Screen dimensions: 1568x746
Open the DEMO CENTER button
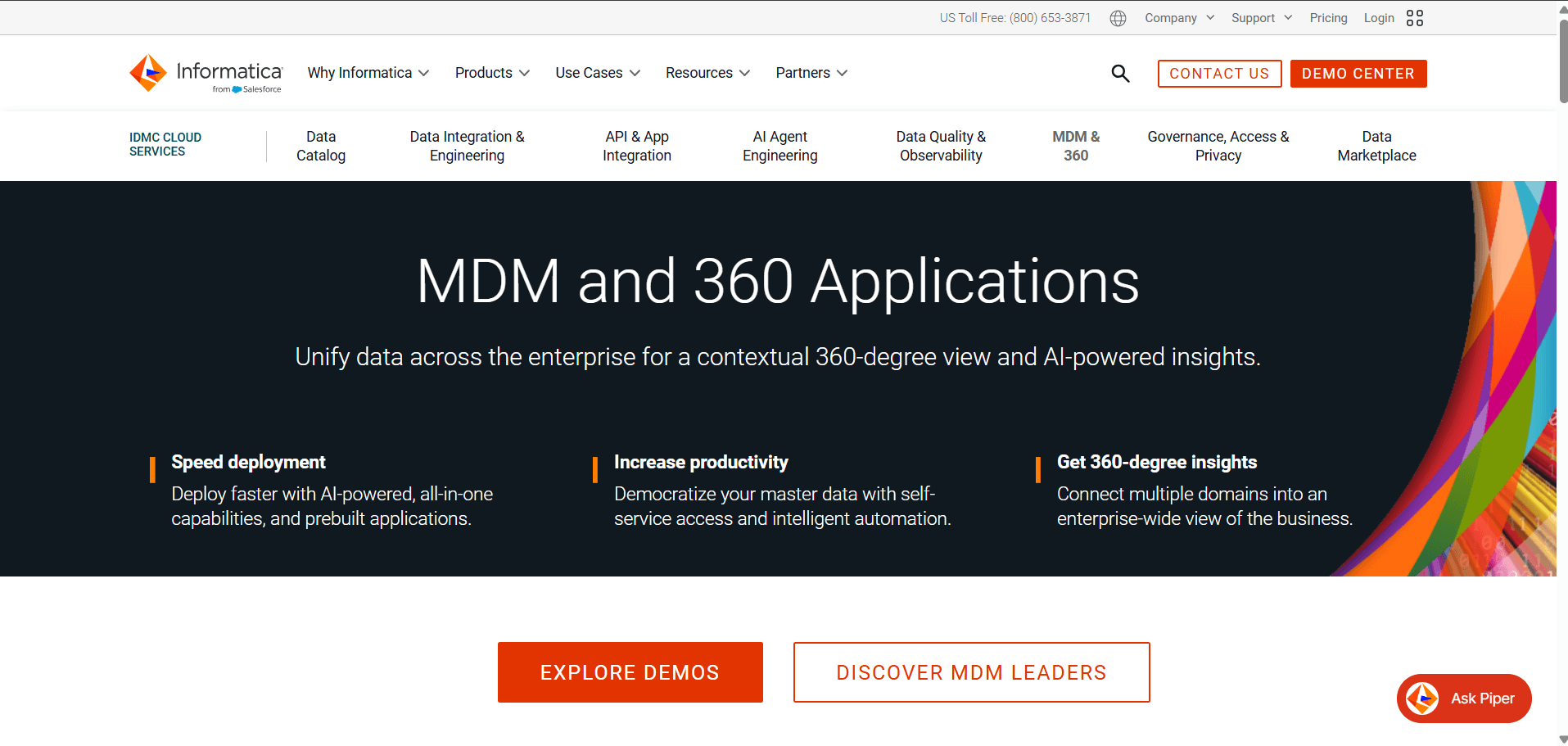1358,74
